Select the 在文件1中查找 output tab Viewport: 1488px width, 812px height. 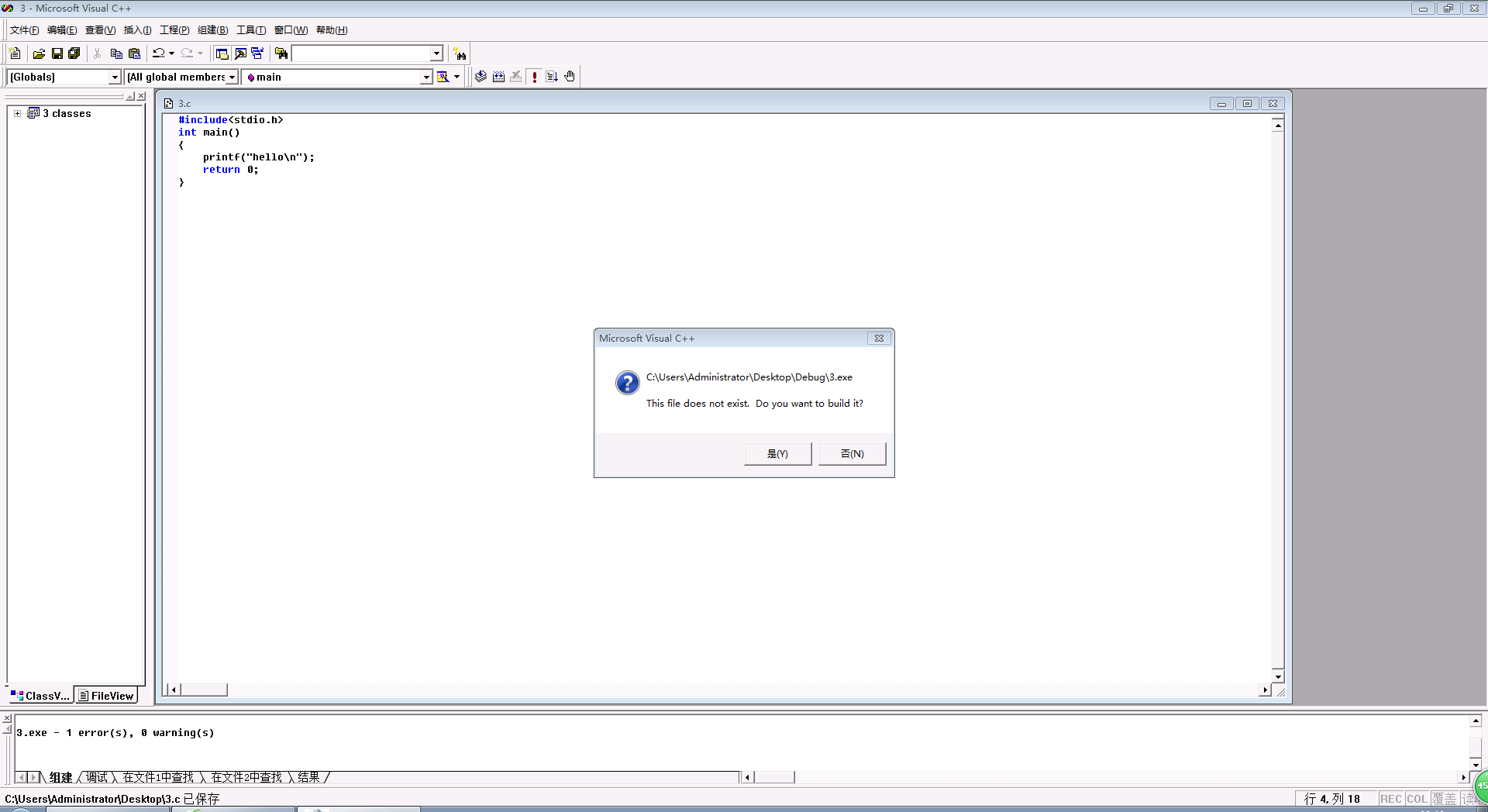point(158,777)
